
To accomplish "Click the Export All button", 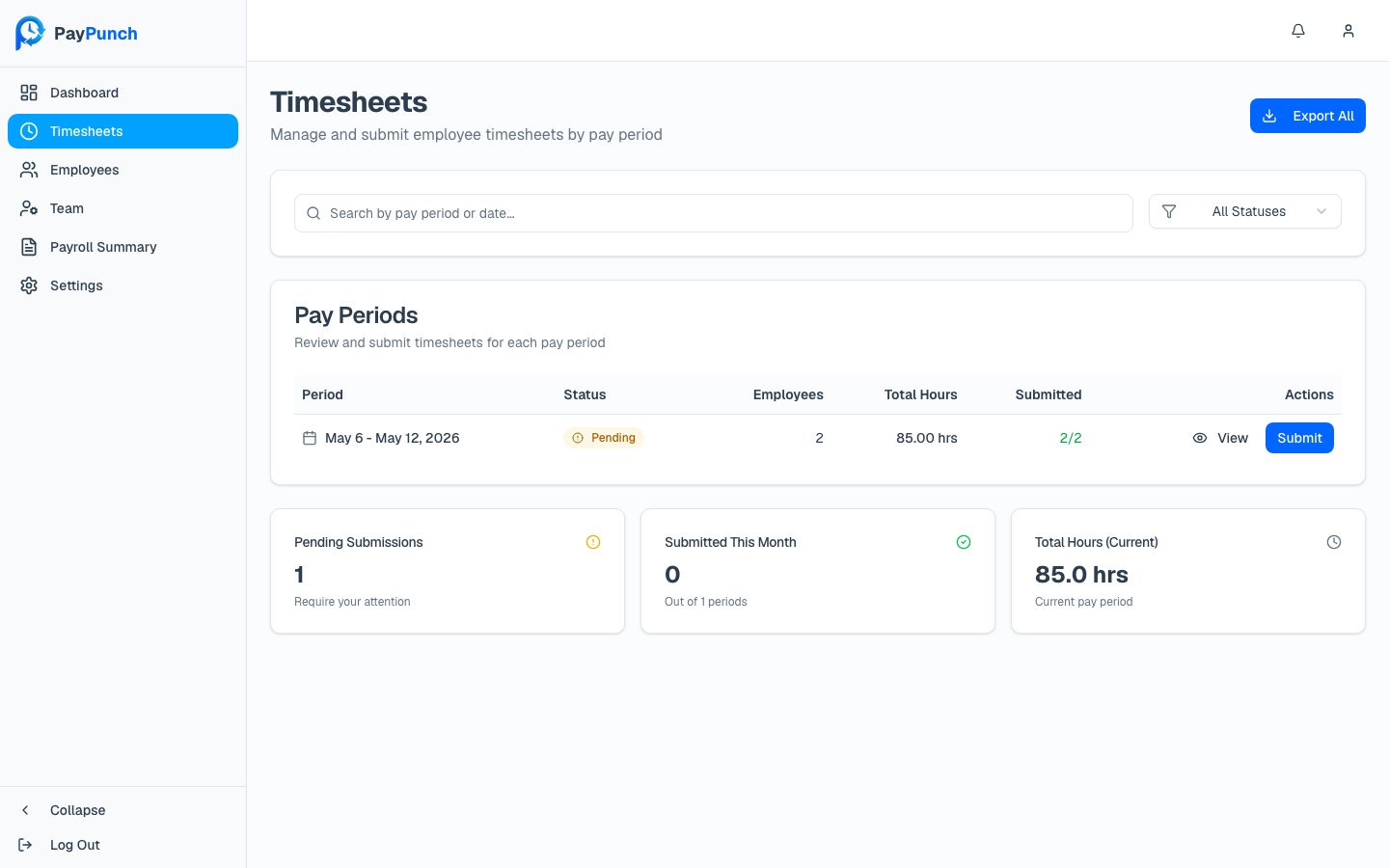I will 1308,116.
